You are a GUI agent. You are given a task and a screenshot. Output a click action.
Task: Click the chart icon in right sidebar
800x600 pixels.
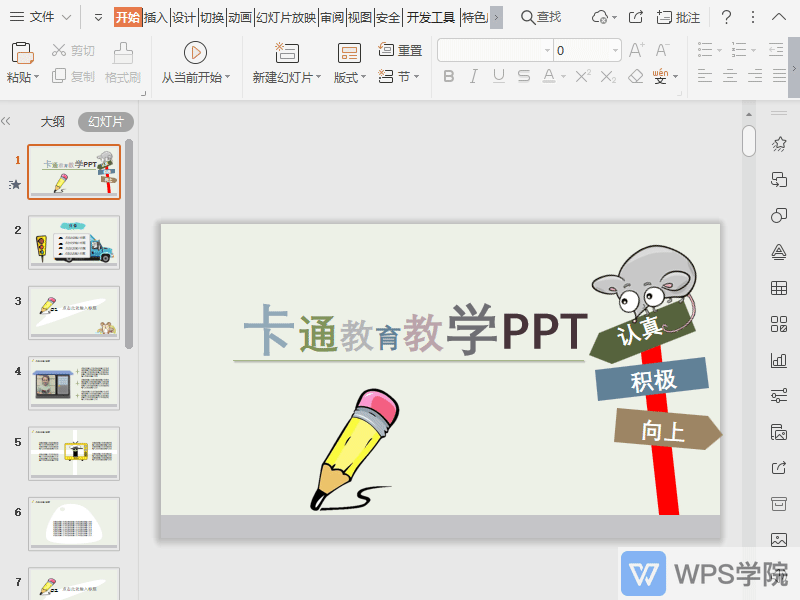778,360
